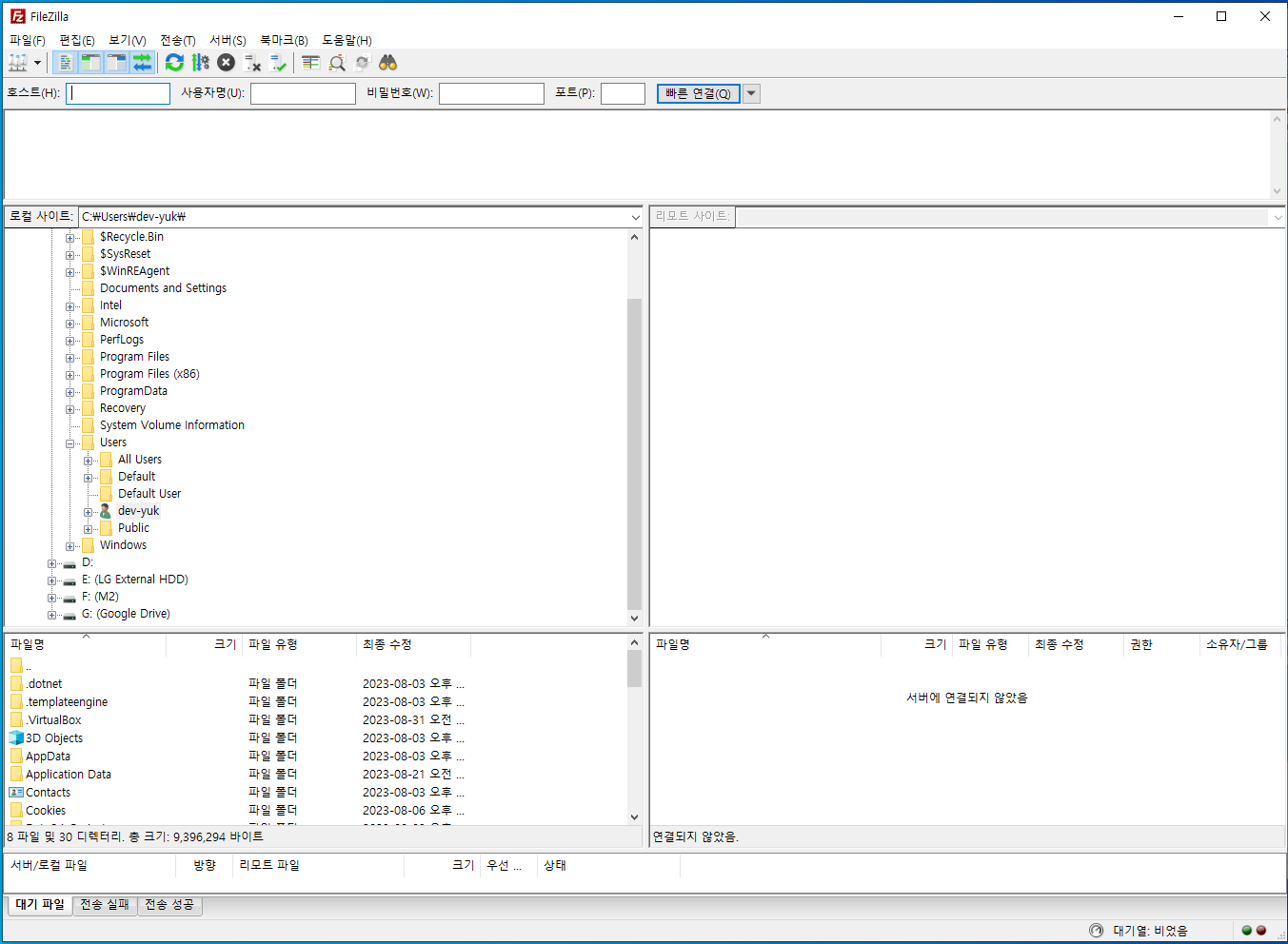
Task: Switch to the 대기 파일 tab
Action: (40, 904)
